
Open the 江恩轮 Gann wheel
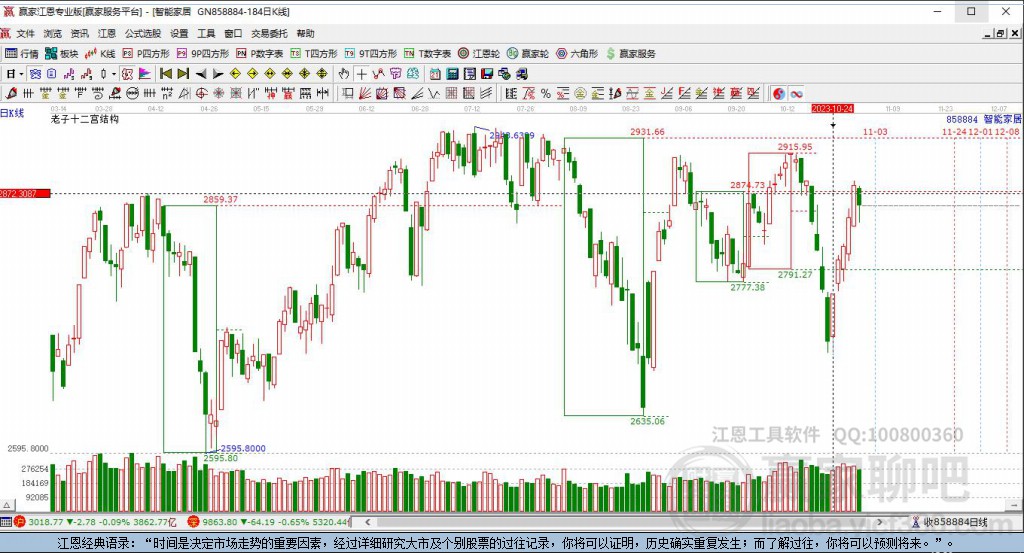coord(479,54)
